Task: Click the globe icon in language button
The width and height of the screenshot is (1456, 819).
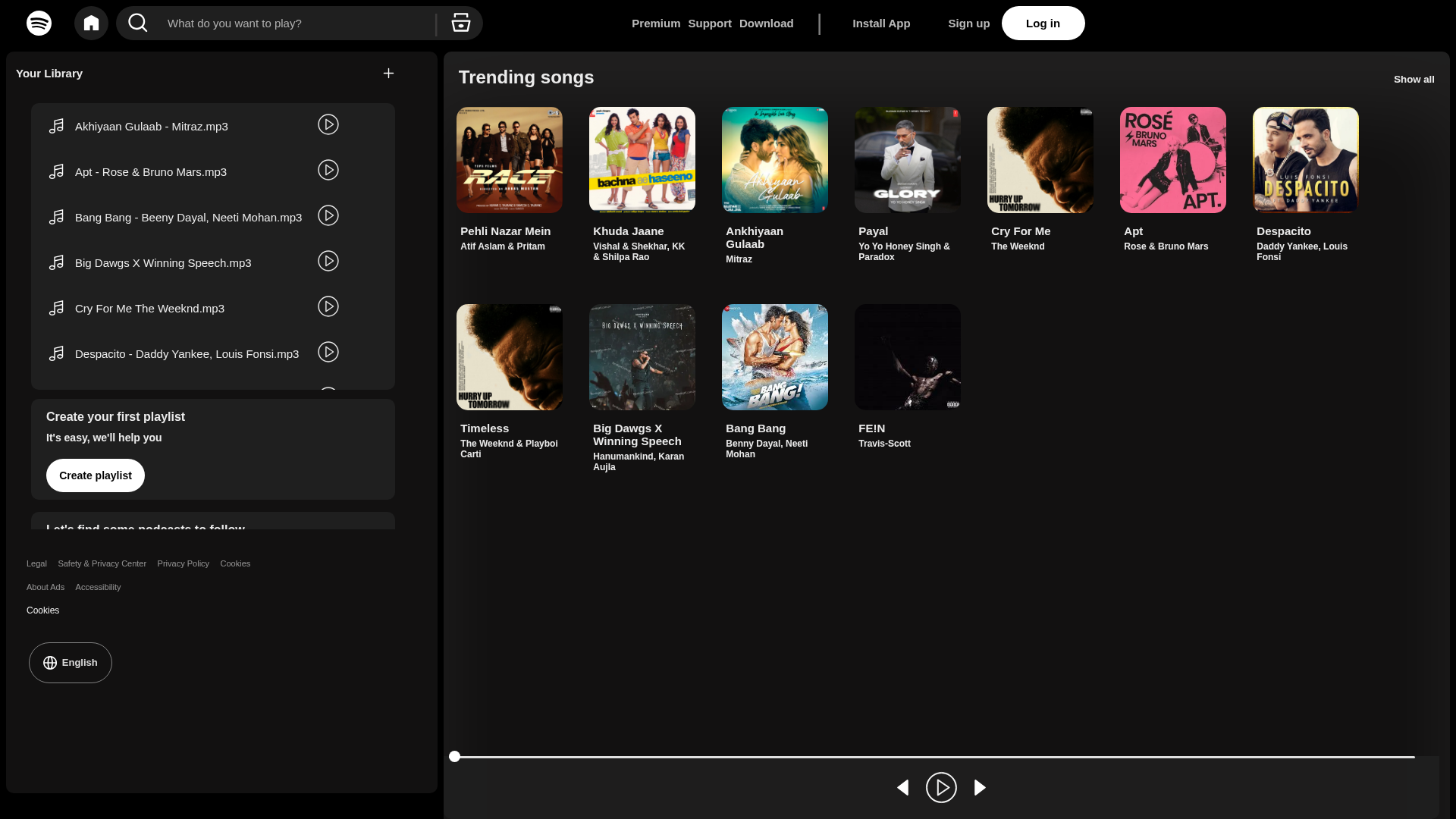Action: coord(50,663)
